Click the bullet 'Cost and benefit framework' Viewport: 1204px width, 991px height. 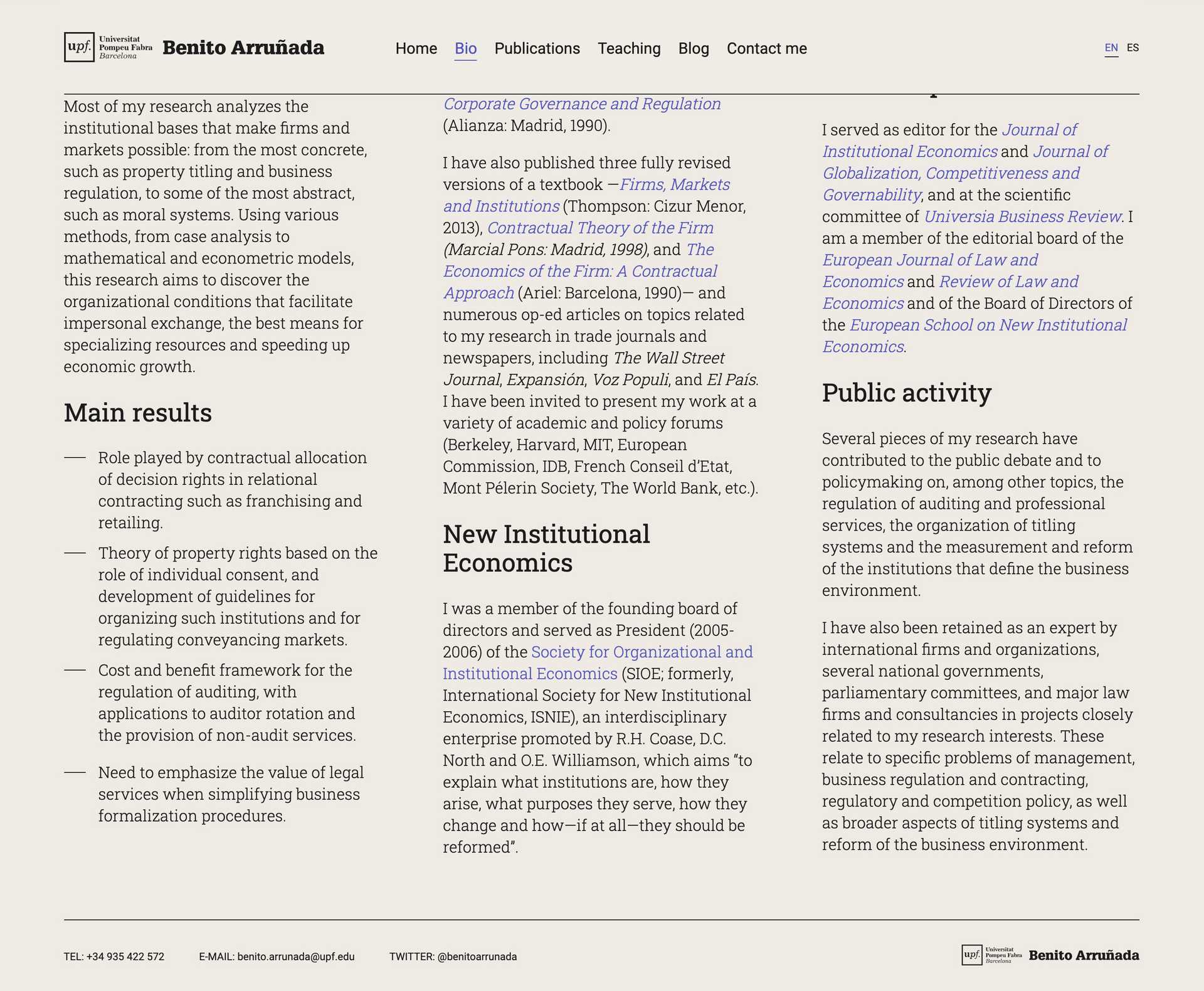point(227,702)
